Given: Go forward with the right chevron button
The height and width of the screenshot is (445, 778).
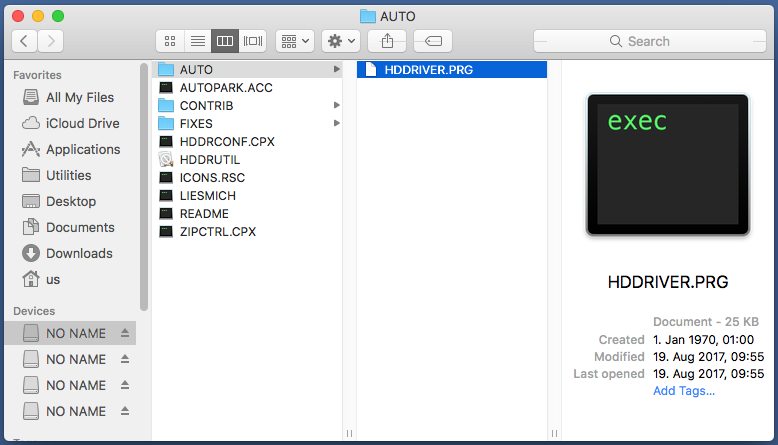Looking at the screenshot, I should click(x=51, y=41).
